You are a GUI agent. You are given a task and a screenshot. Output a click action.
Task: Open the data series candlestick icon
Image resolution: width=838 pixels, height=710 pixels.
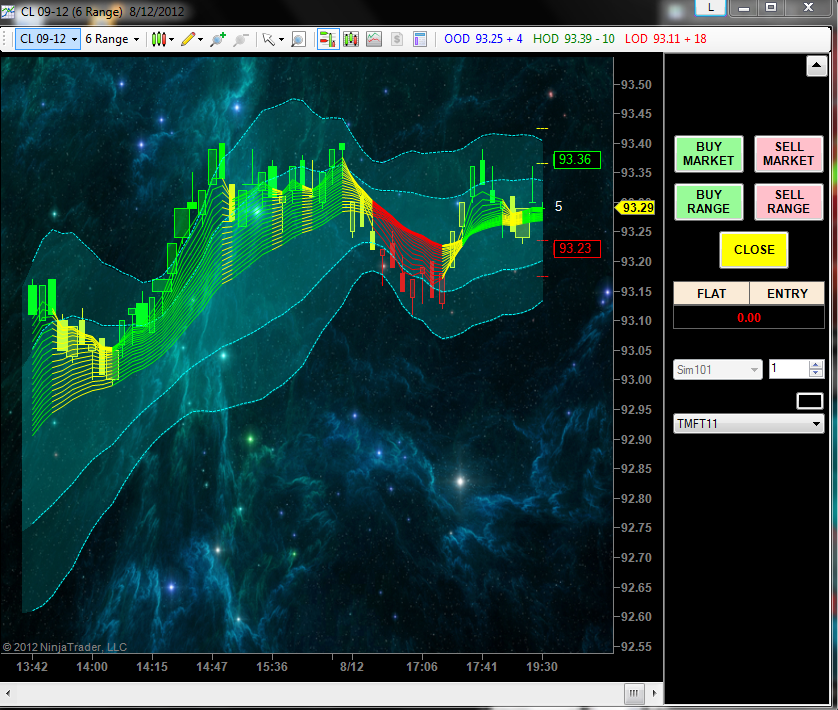[351, 39]
